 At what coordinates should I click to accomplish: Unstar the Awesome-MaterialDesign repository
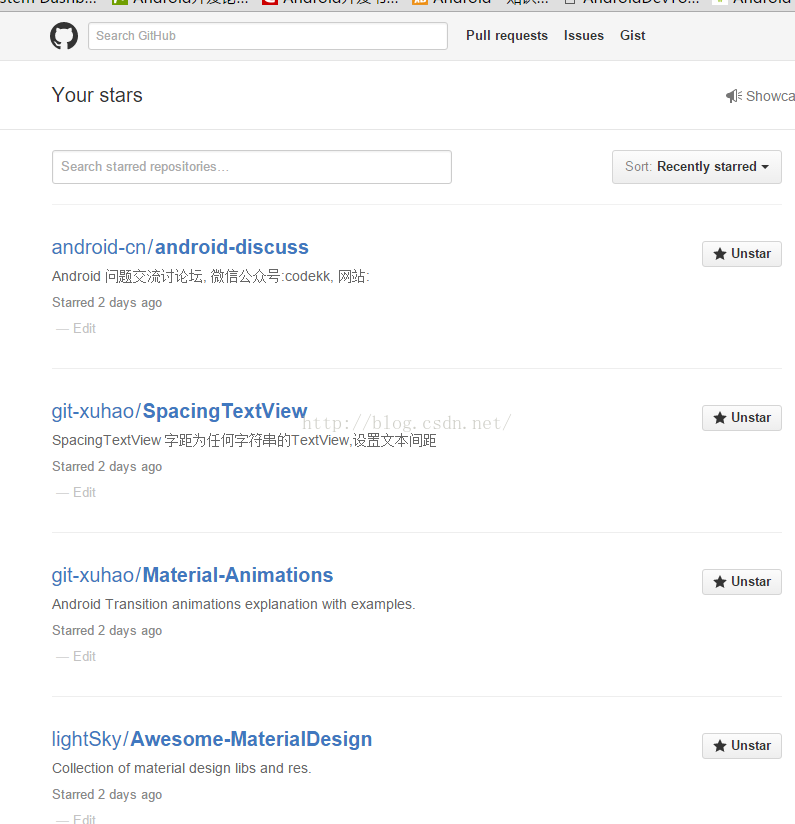pyautogui.click(x=742, y=746)
